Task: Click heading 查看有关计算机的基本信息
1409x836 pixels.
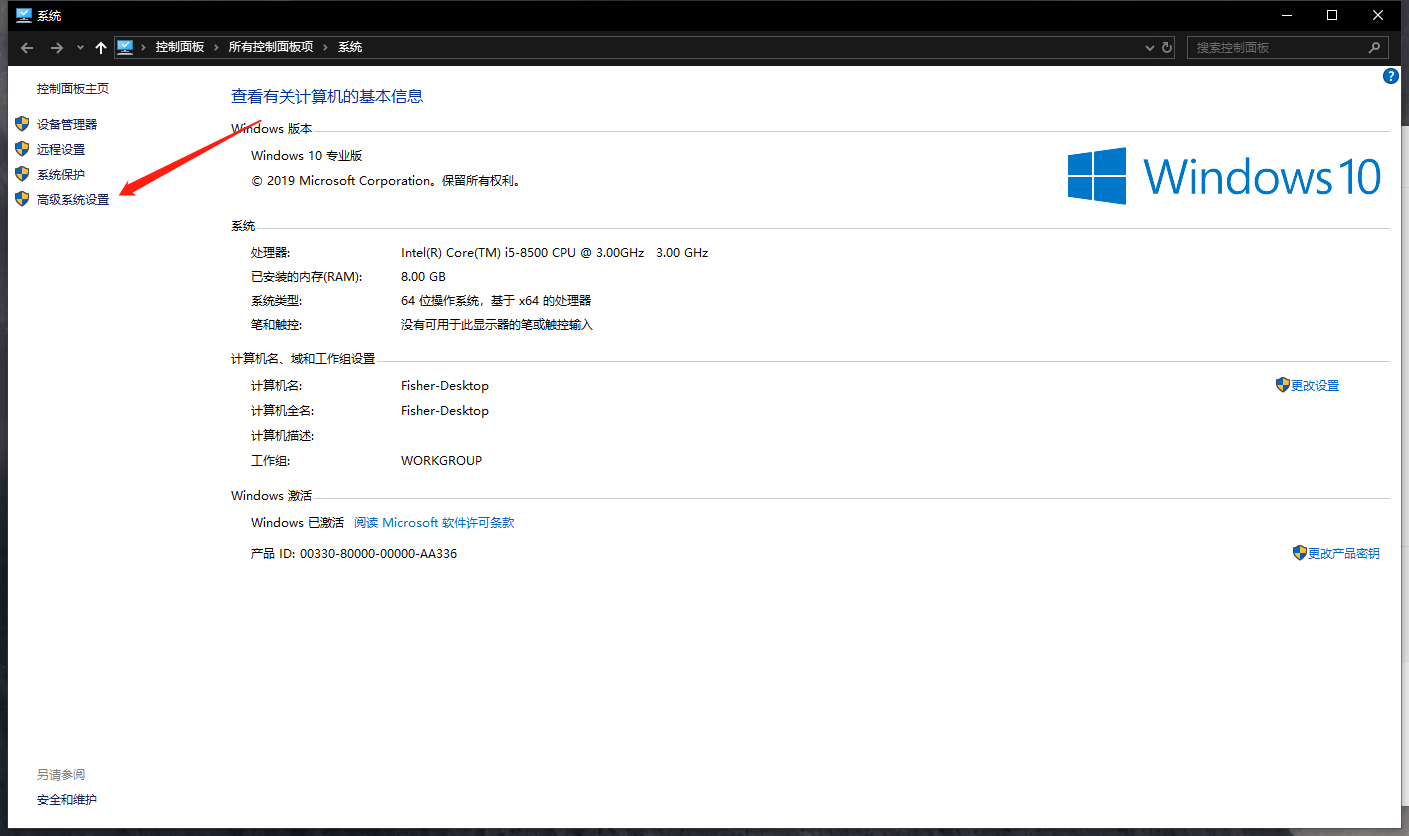Action: click(327, 97)
